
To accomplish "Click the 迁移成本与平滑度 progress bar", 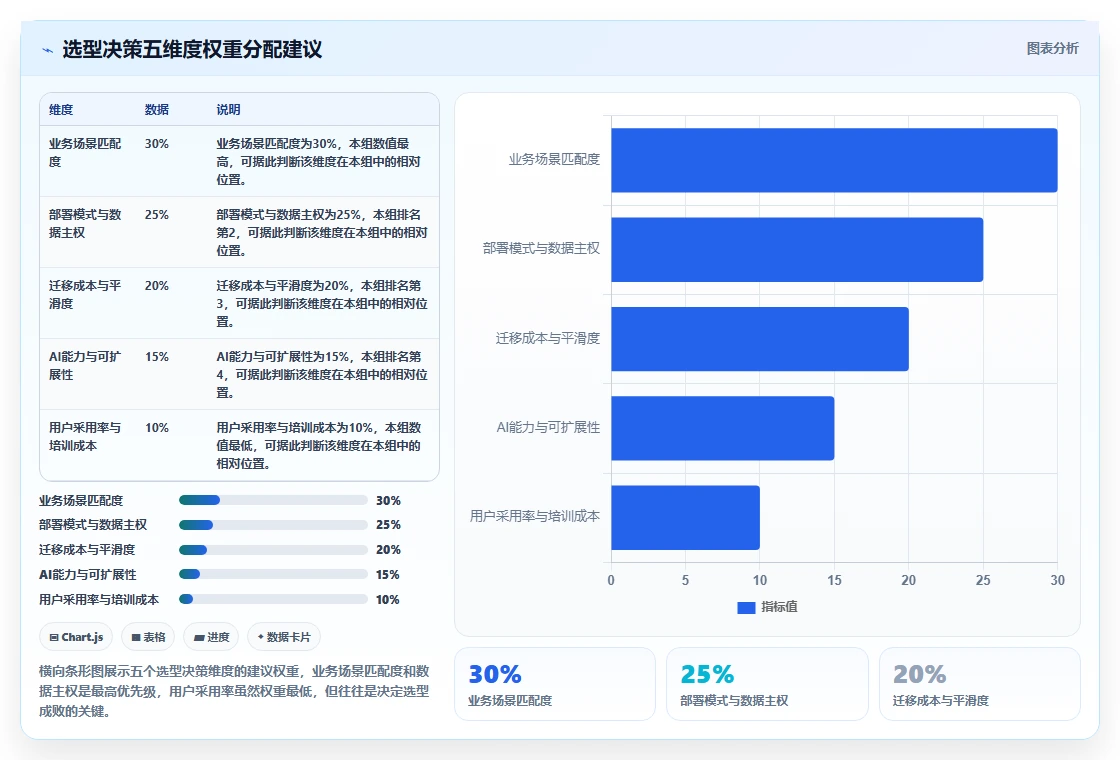I will point(273,550).
